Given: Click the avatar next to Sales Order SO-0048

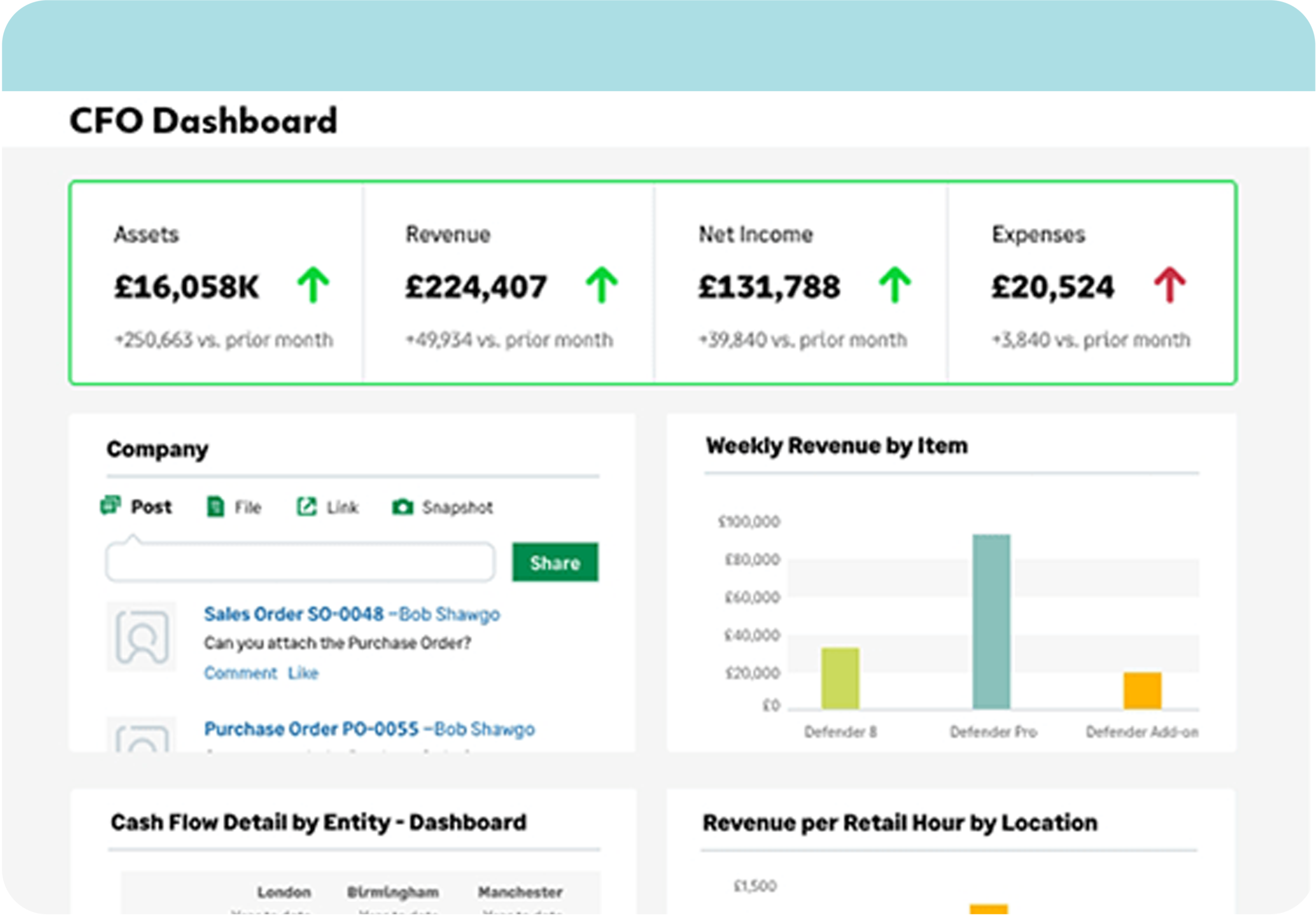Looking at the screenshot, I should (x=141, y=636).
